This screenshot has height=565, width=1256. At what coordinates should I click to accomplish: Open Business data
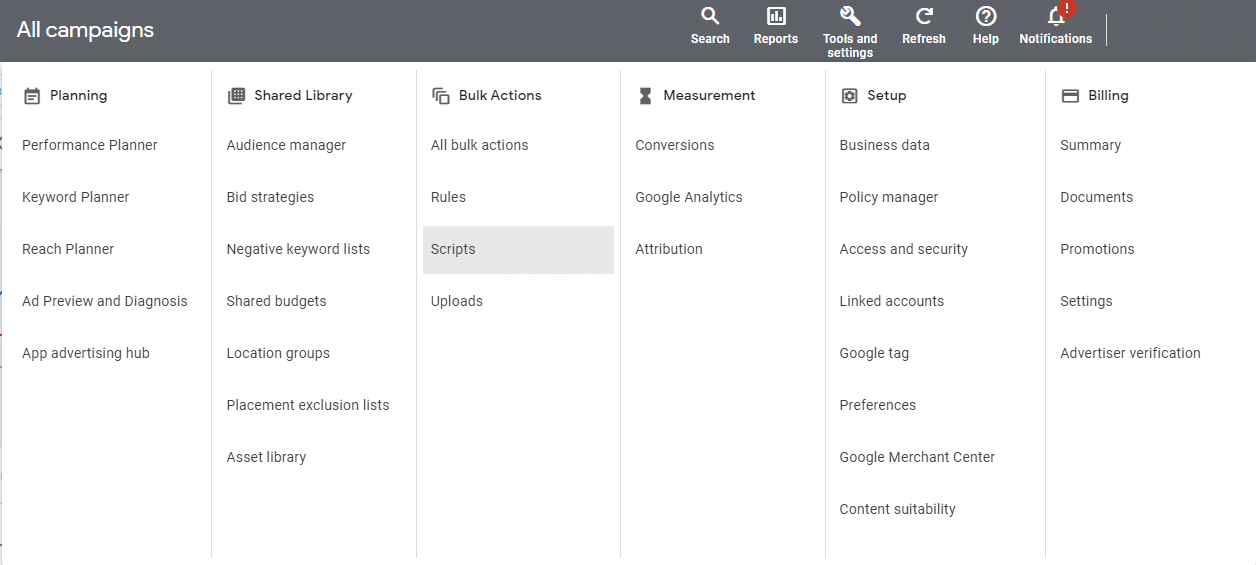(x=885, y=145)
